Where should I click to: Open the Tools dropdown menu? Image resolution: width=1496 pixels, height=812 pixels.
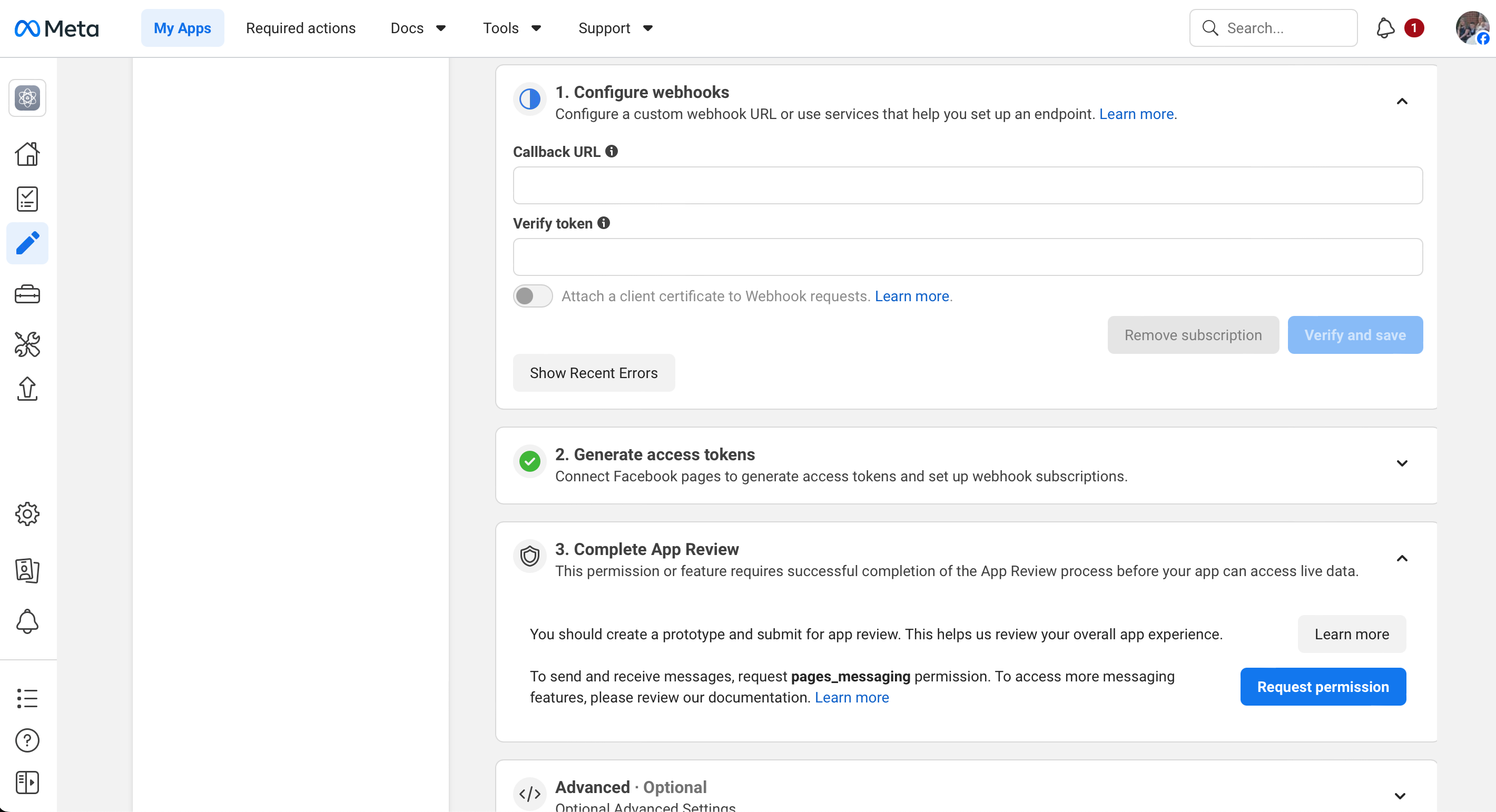pyautogui.click(x=512, y=28)
